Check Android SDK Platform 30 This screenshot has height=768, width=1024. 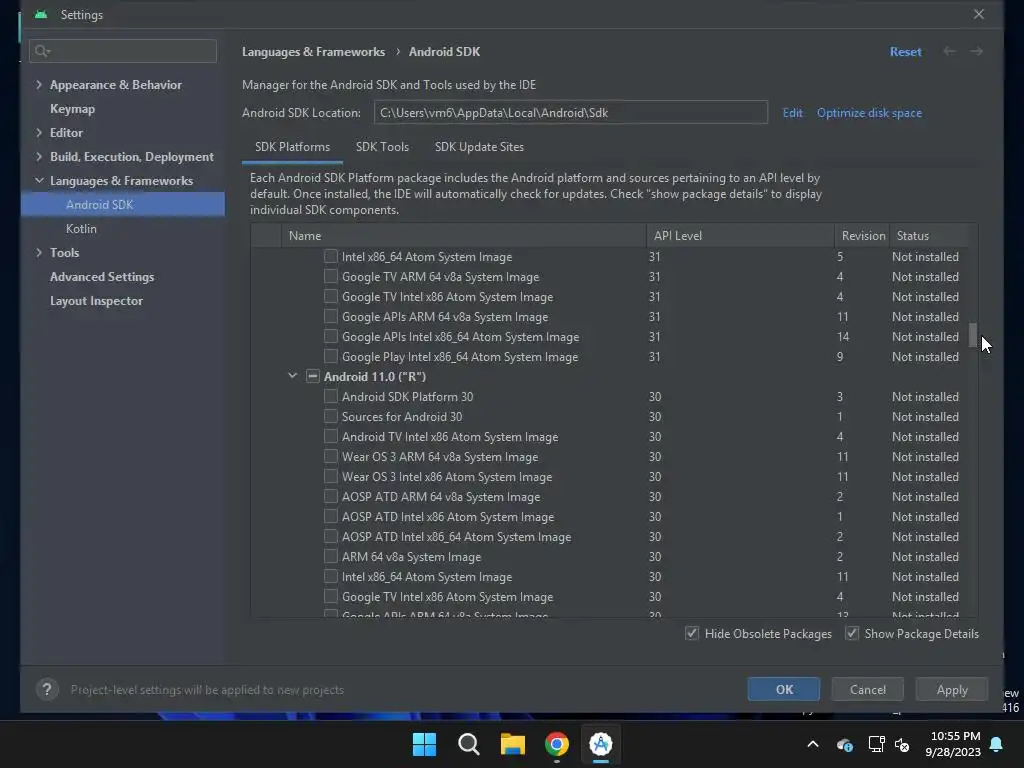pyautogui.click(x=330, y=396)
